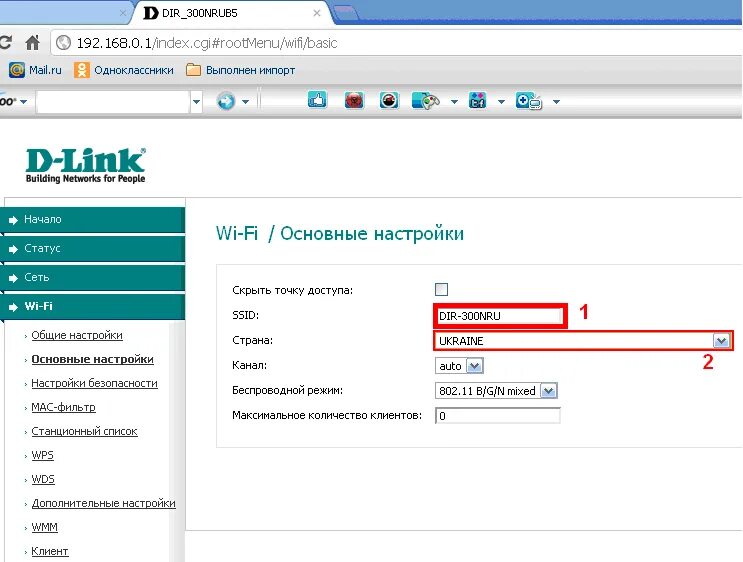Open the Канал channel dropdown
This screenshot has height=562, width=743.
point(459,366)
